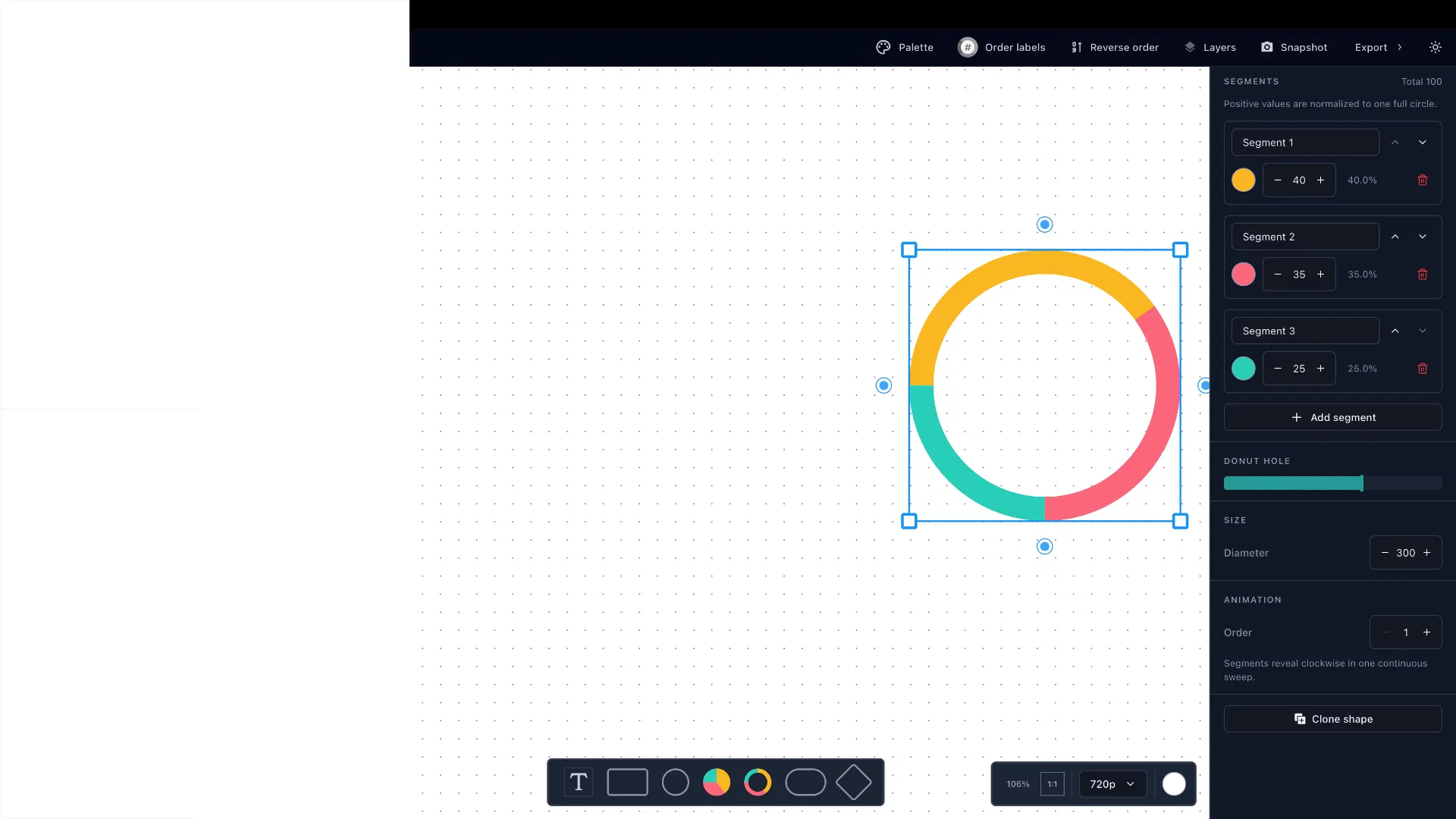The image size is (1456, 819).
Task: Click the Total 100 text
Action: pos(1421,81)
